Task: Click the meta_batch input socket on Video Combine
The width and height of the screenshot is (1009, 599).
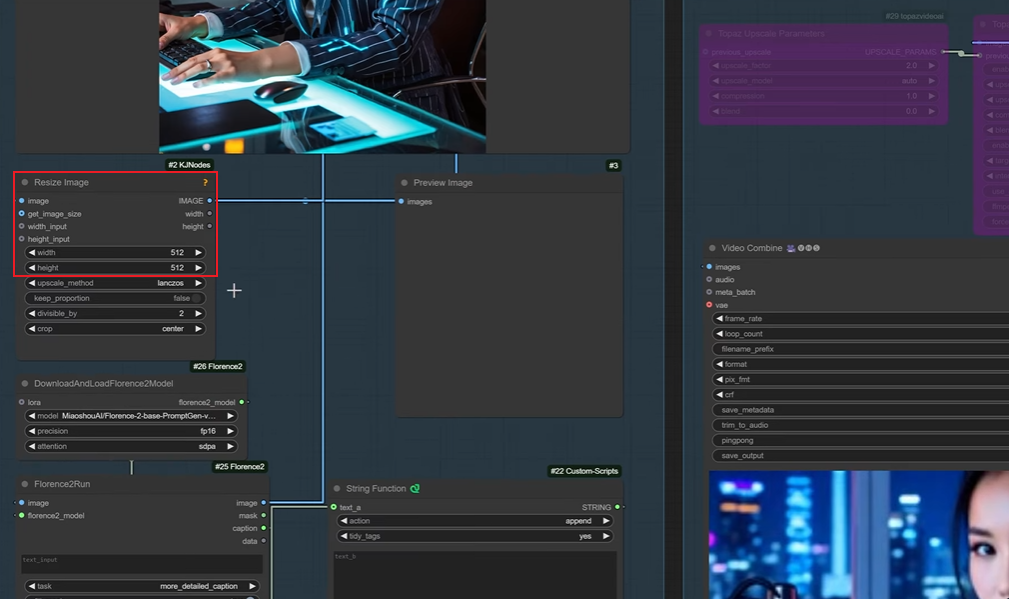Action: pos(709,292)
